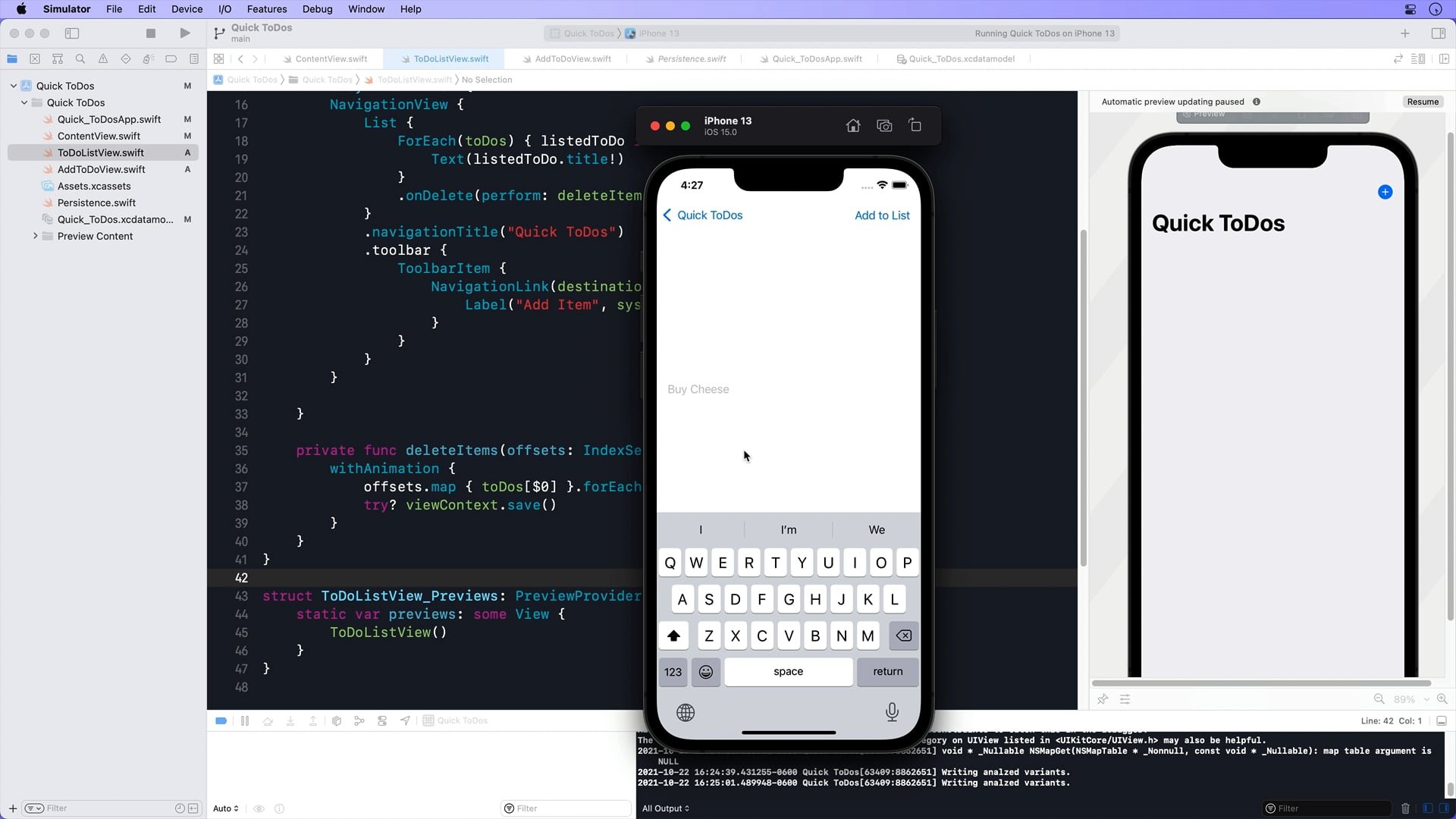This screenshot has height=819, width=1456.
Task: Open the source control navigator
Action: 35,59
